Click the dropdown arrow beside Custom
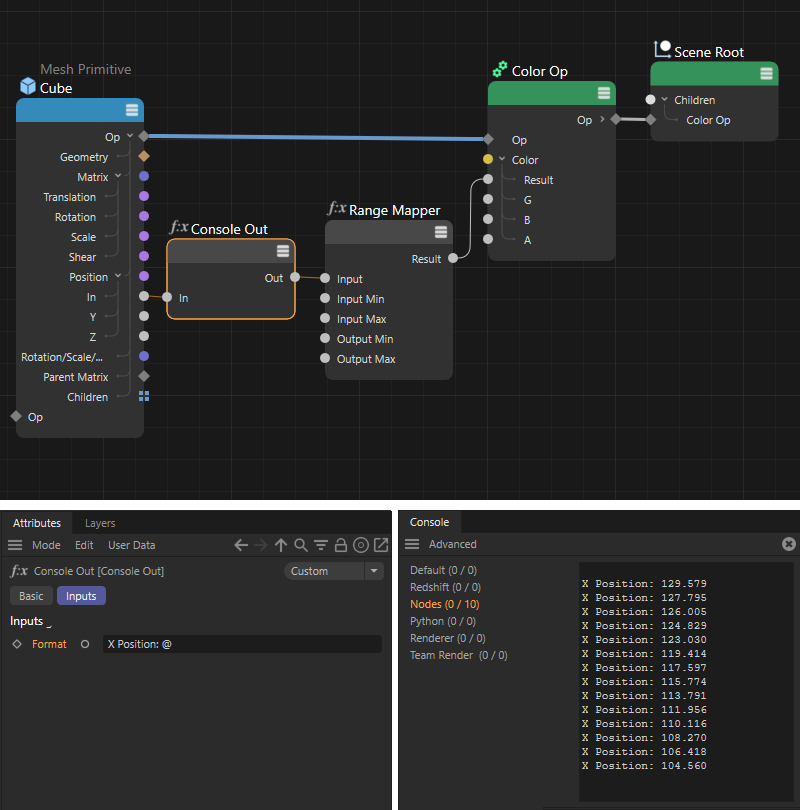The width and height of the screenshot is (800, 810). pos(374,571)
